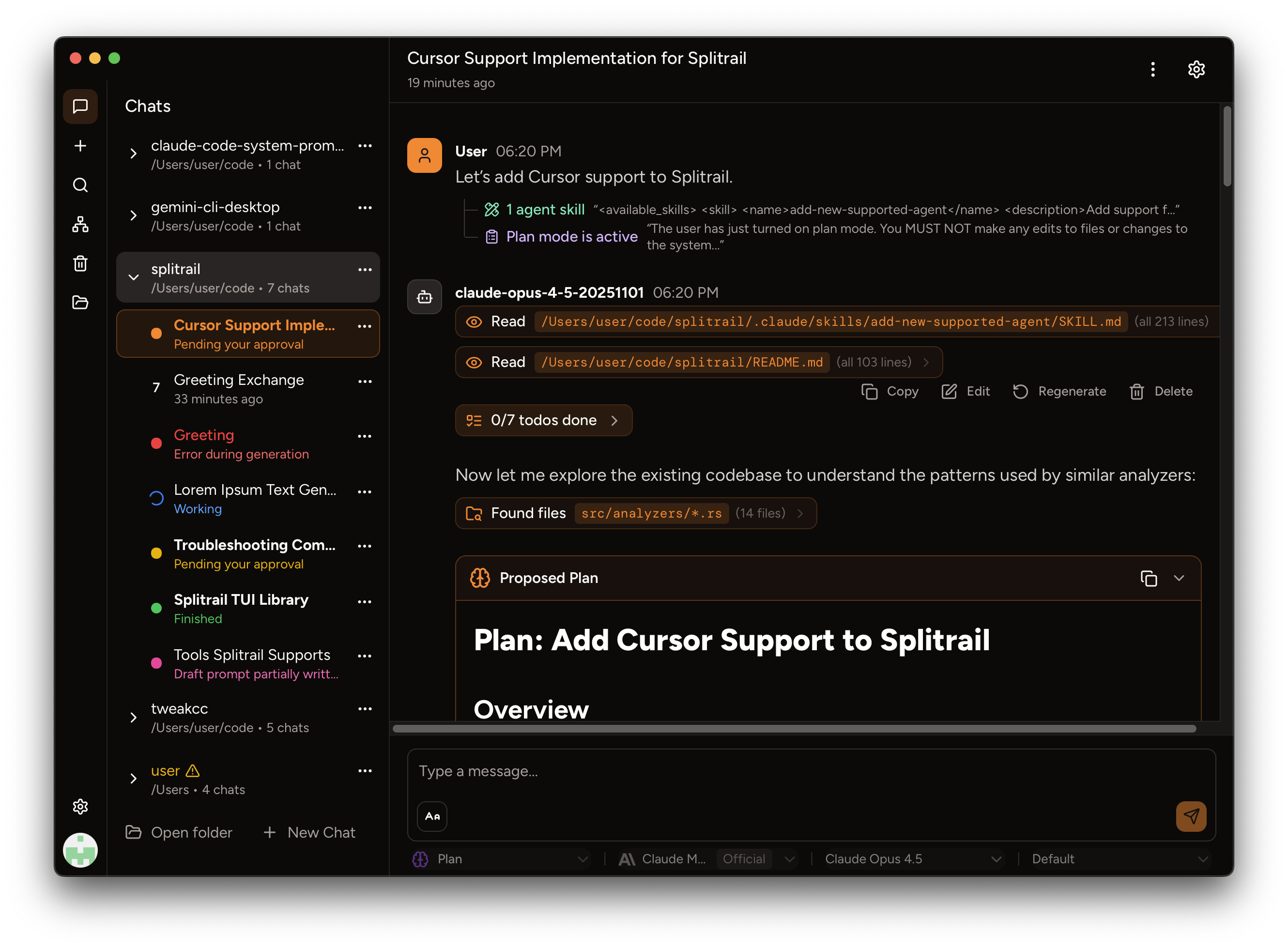The image size is (1288, 948).
Task: Click the Regenerate button
Action: [x=1058, y=391]
